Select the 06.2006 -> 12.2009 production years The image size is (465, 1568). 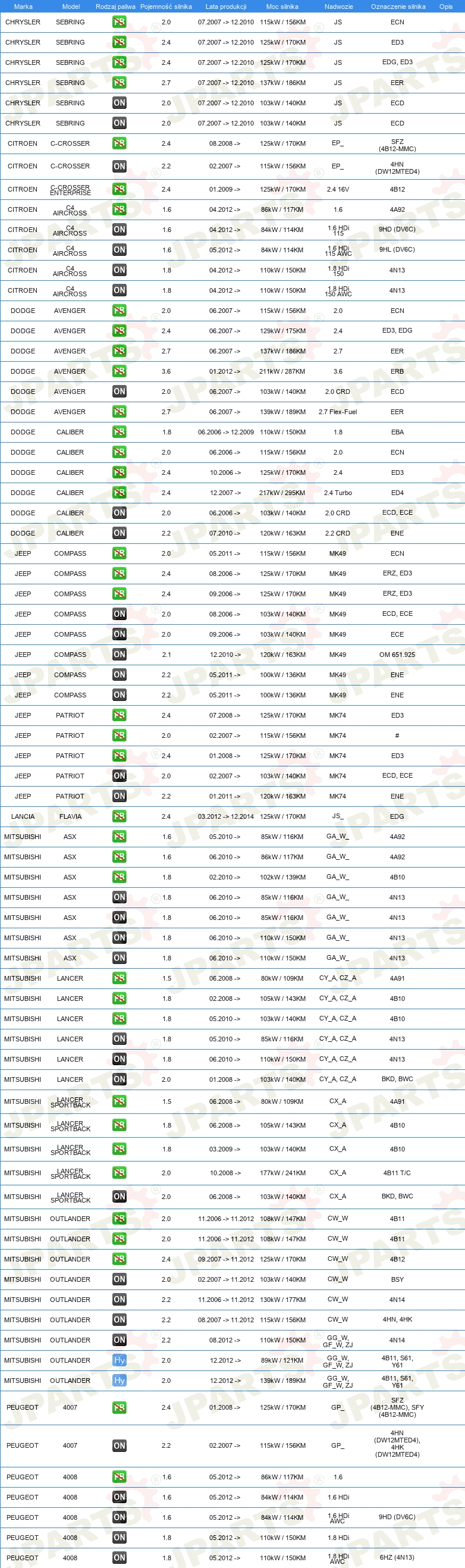(226, 432)
